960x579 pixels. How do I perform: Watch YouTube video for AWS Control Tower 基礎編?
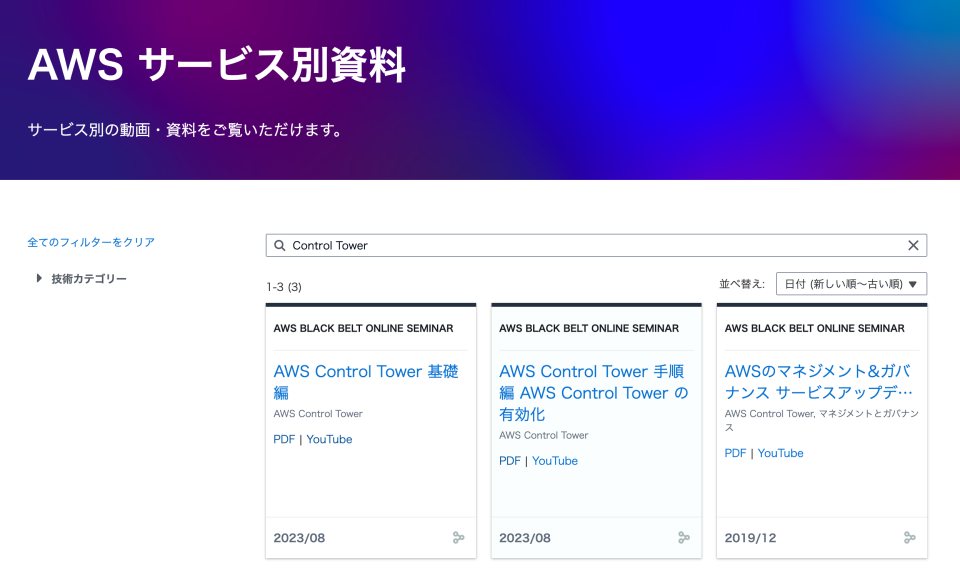pos(329,439)
